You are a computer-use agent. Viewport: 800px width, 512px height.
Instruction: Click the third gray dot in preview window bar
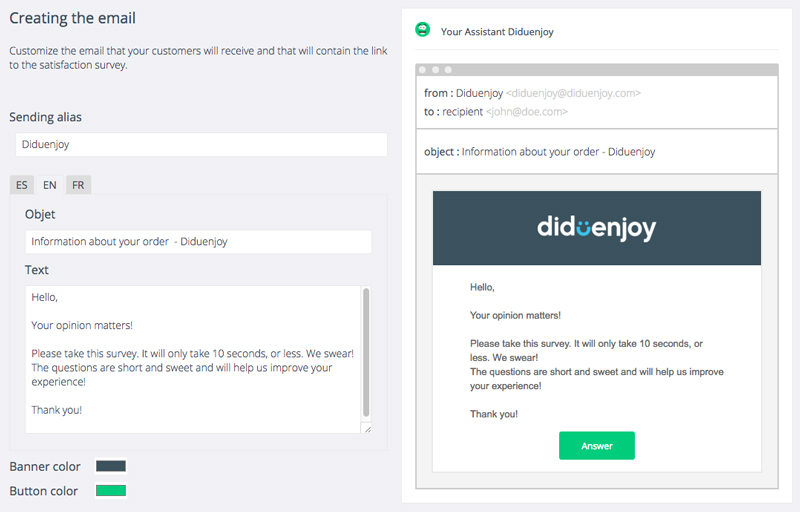pos(448,70)
